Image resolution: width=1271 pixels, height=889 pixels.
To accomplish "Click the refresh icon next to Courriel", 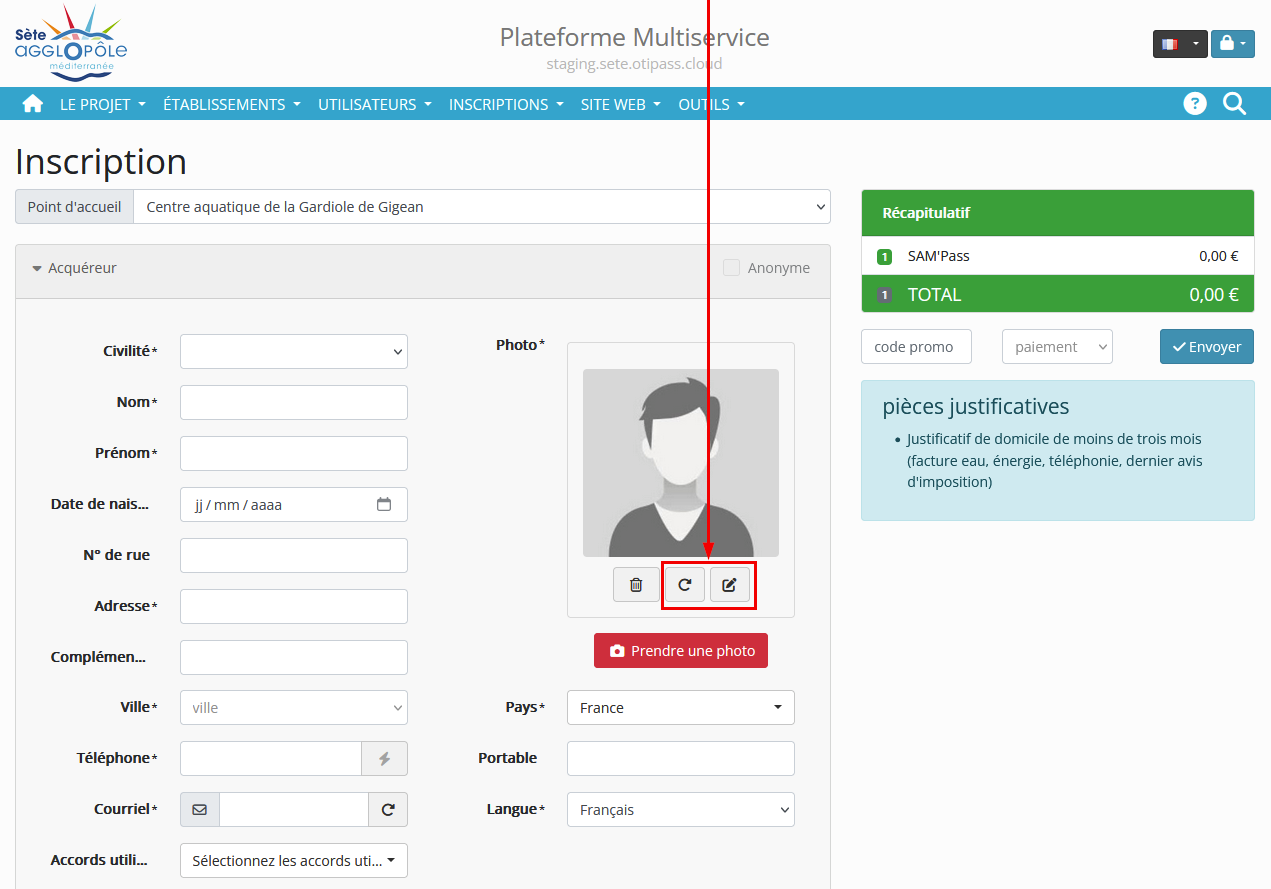I will pos(388,810).
